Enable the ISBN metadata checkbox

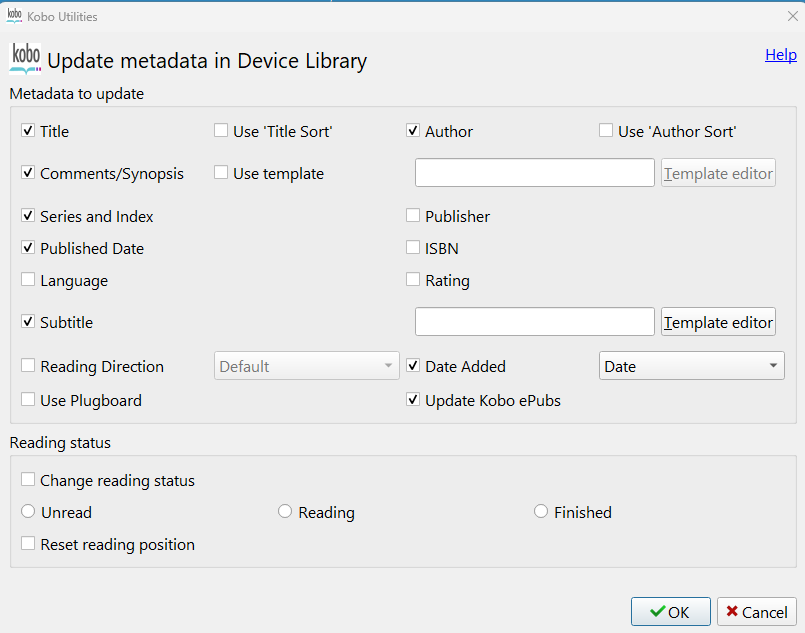pos(413,248)
